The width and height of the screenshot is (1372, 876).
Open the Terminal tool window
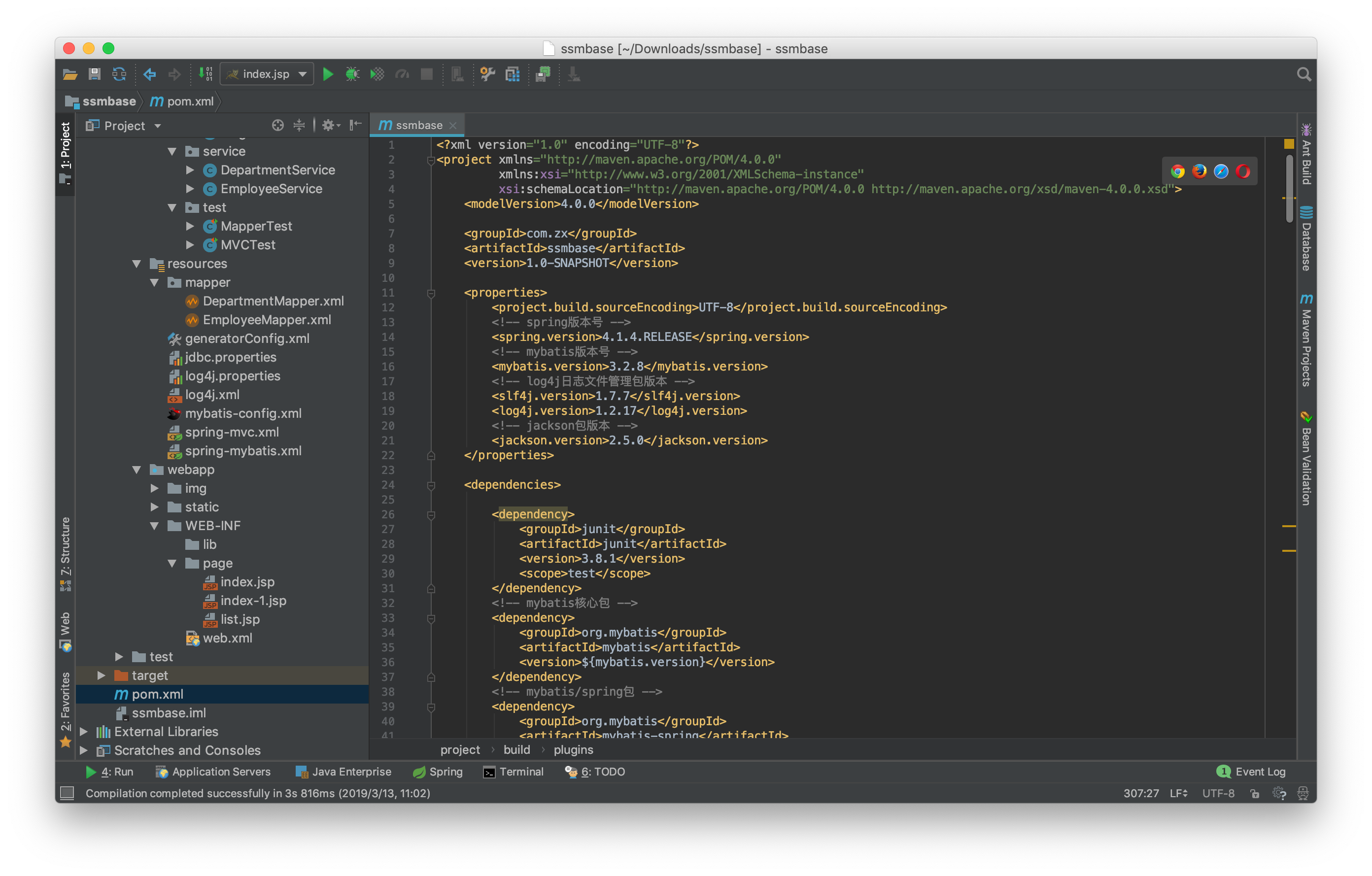click(514, 772)
